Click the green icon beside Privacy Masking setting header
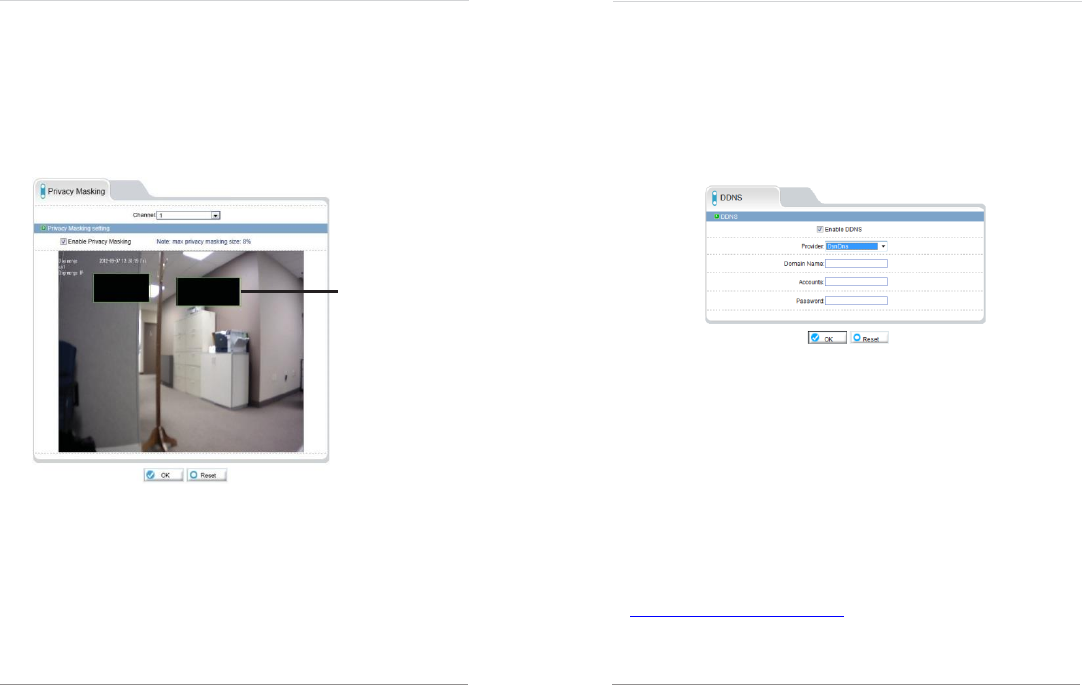This screenshot has height=685, width=1082. point(43,228)
